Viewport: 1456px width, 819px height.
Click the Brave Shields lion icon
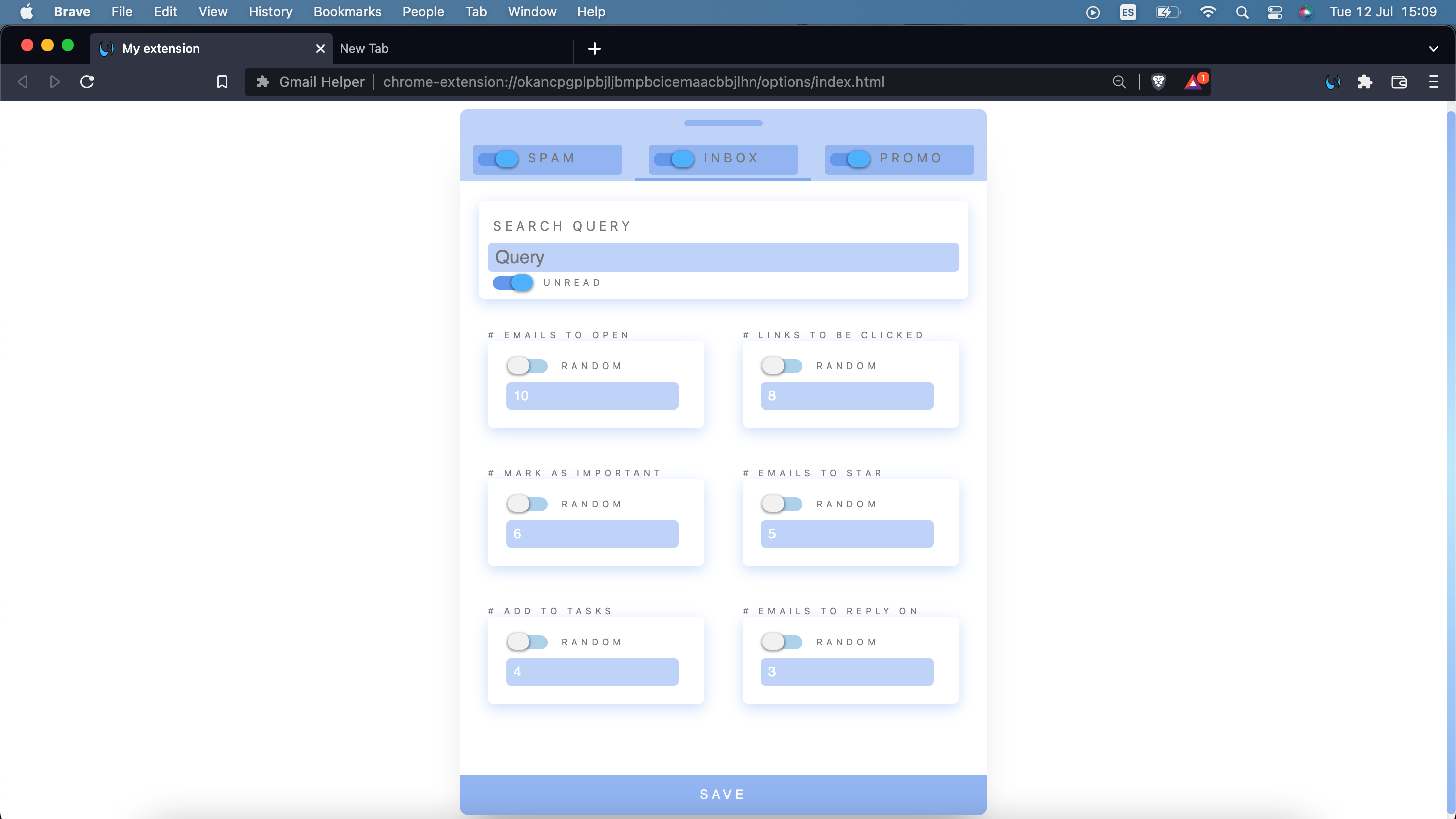[x=1158, y=82]
